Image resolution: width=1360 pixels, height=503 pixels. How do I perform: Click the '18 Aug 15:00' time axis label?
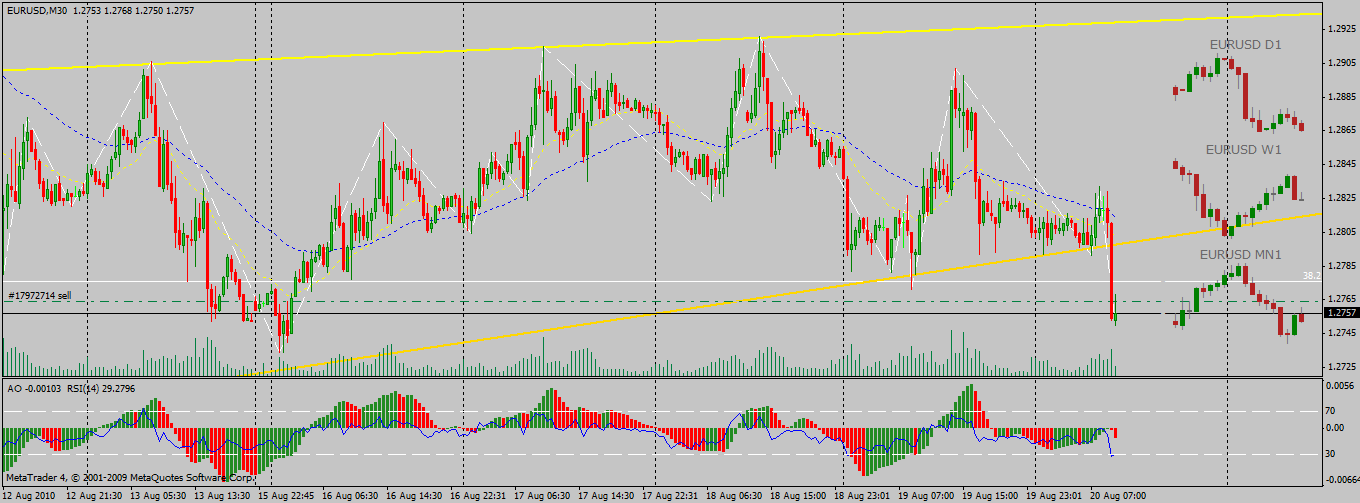coord(799,495)
